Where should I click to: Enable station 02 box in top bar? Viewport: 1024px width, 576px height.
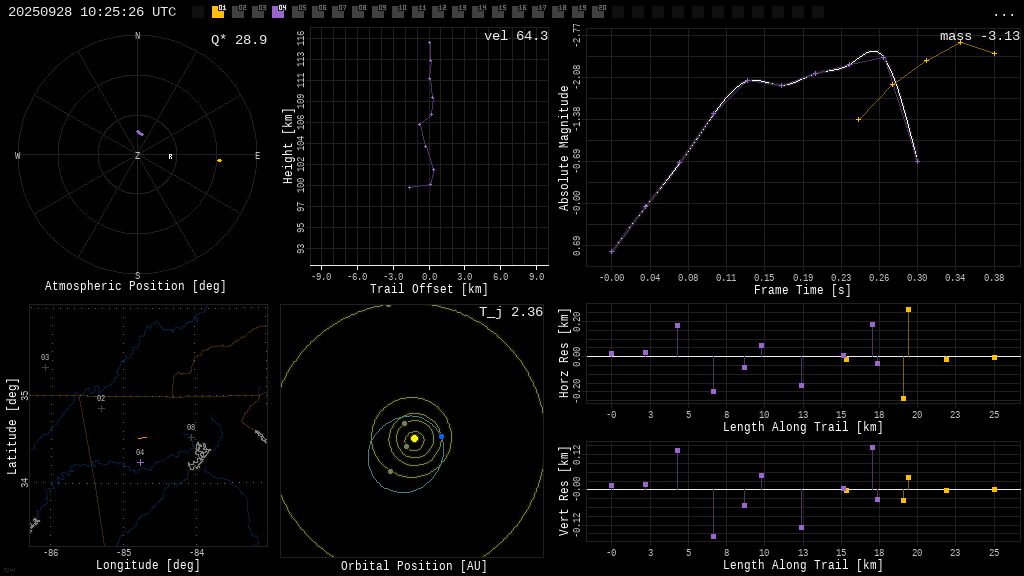pyautogui.click(x=238, y=12)
